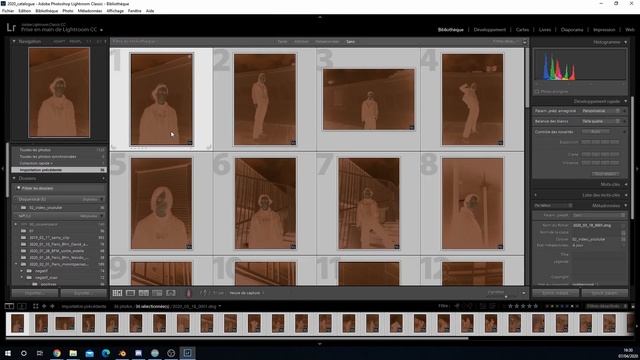Open Chrome from the Windows taskbar

pyautogui.click(x=57, y=353)
